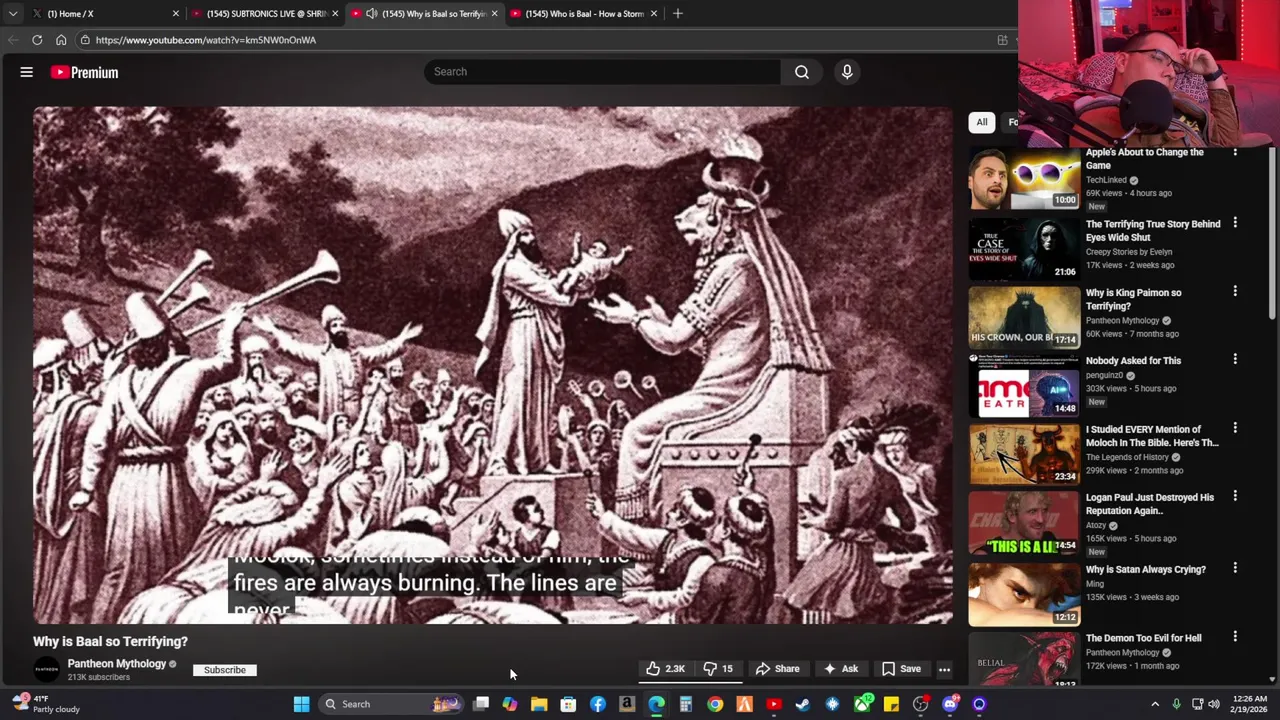The height and width of the screenshot is (720, 1280).
Task: Open the Xbox app from taskbar
Action: [x=862, y=704]
